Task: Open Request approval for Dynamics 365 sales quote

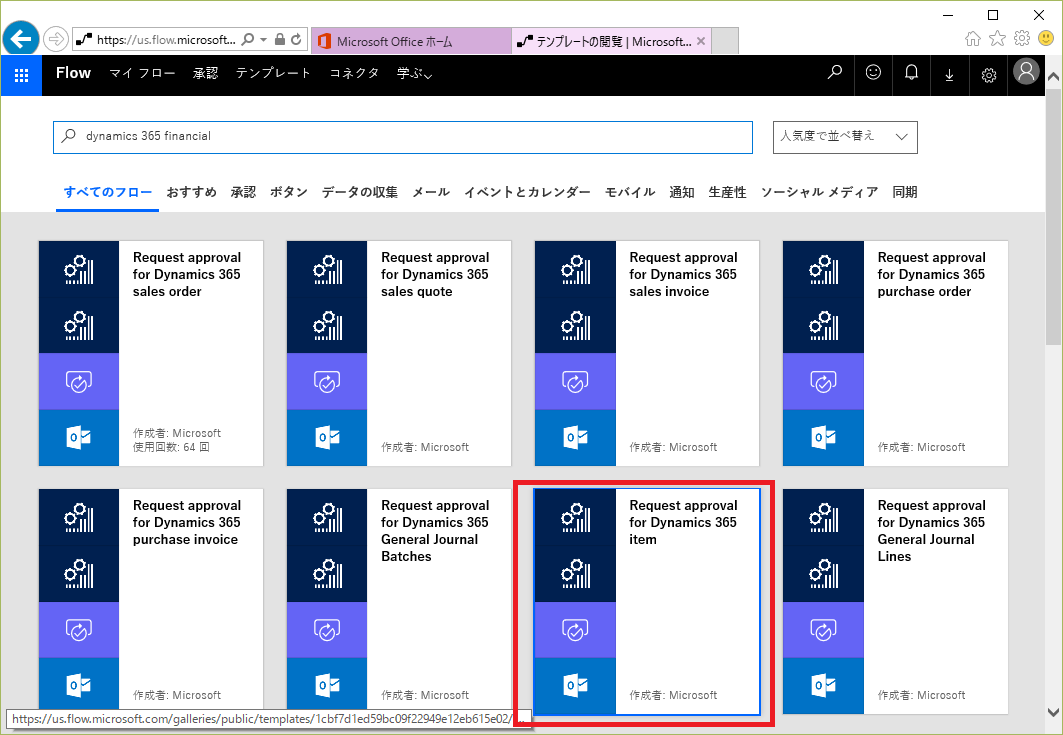Action: pos(399,353)
